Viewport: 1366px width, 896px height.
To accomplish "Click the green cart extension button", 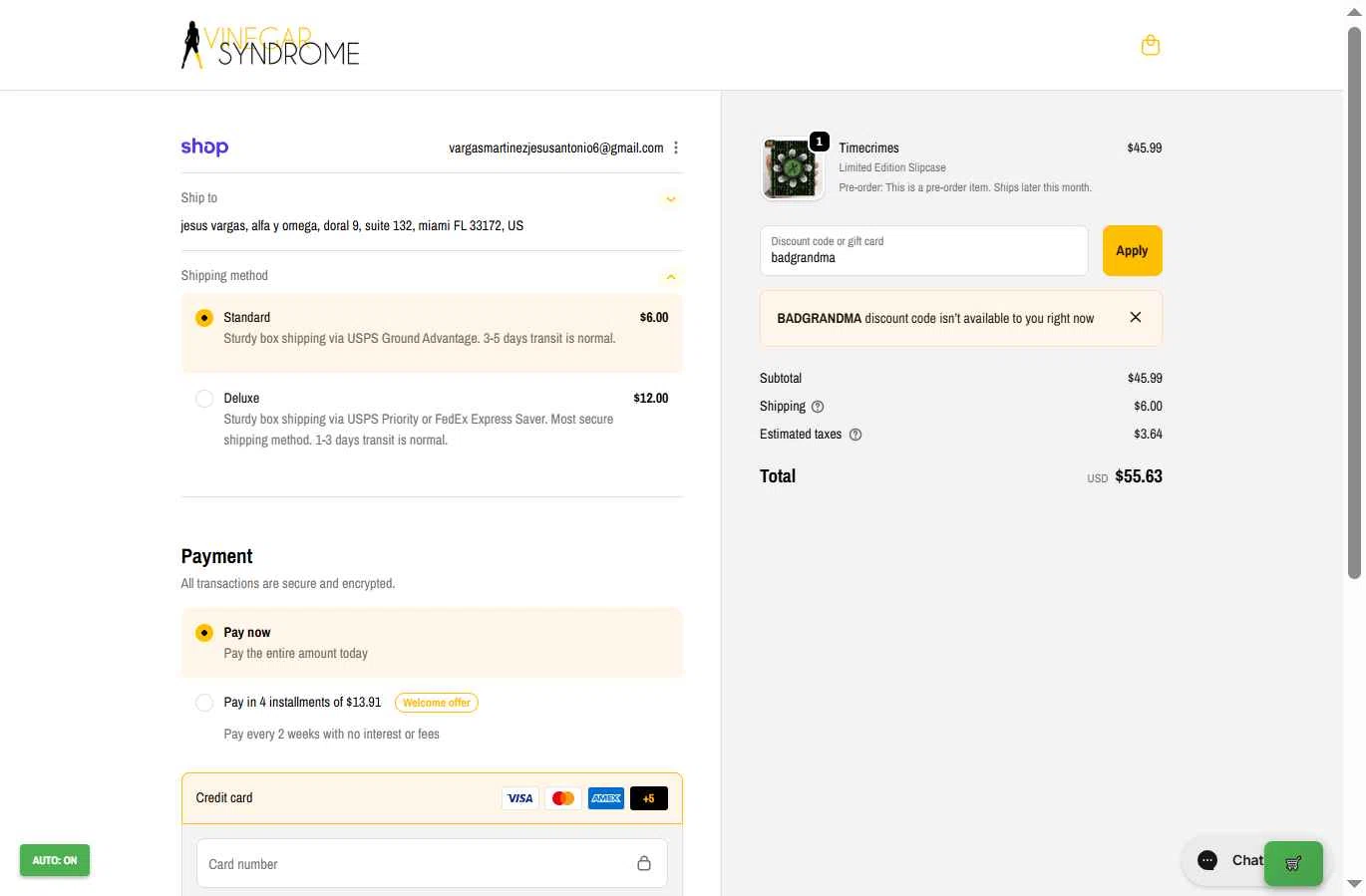I will (1293, 863).
